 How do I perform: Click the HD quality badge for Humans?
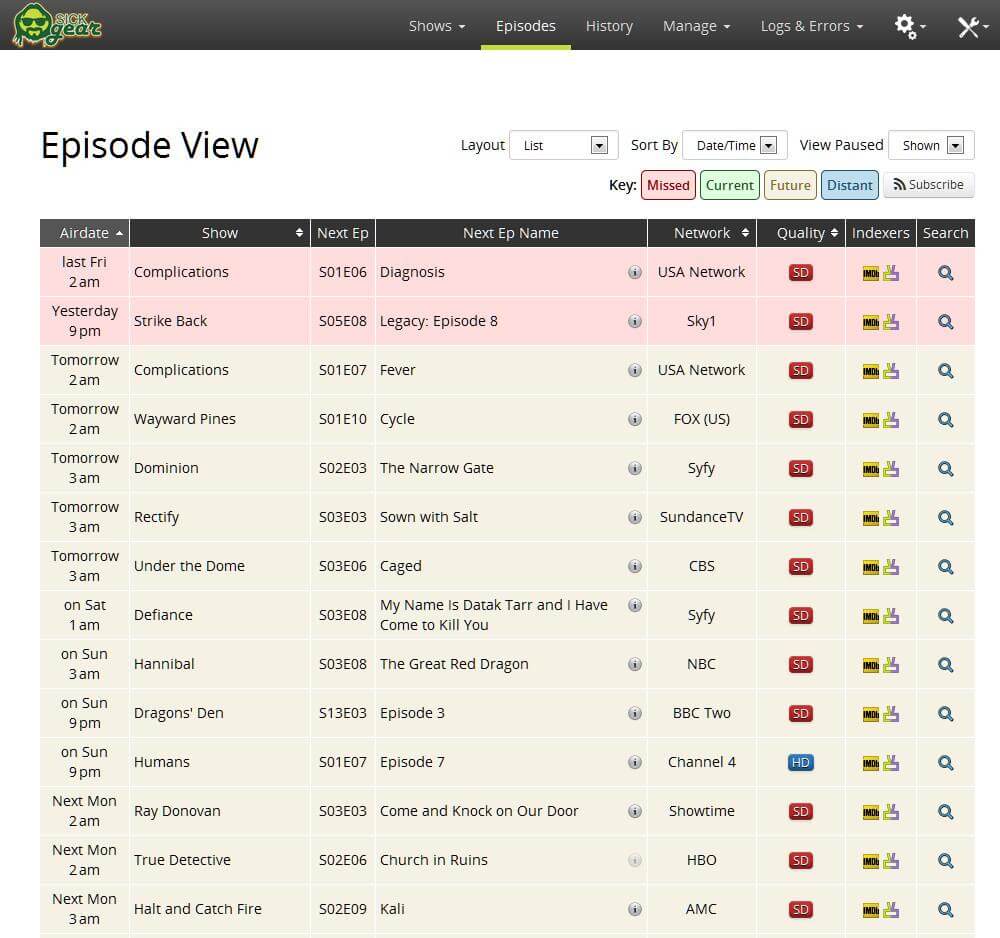(x=800, y=763)
